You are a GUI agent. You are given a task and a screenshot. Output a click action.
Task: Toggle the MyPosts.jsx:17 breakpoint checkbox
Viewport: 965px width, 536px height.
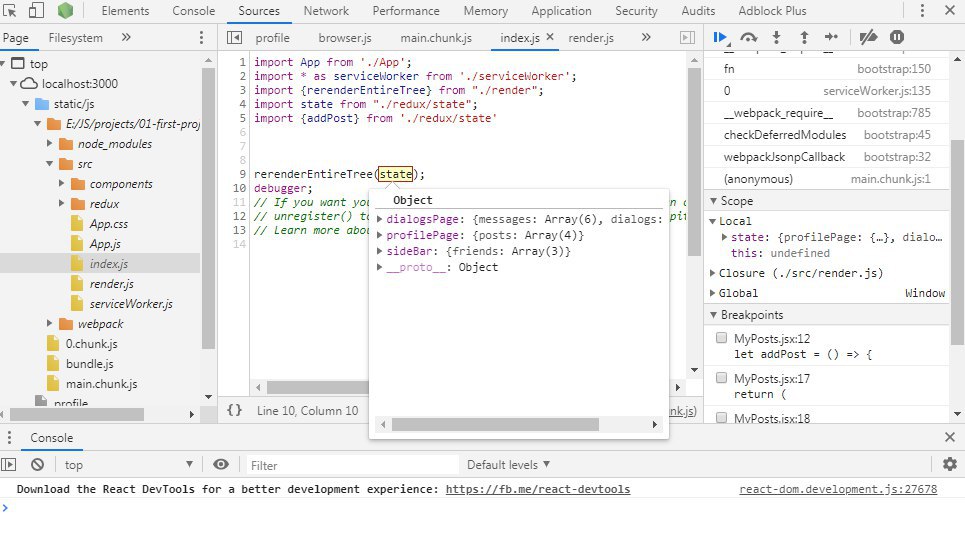point(721,378)
